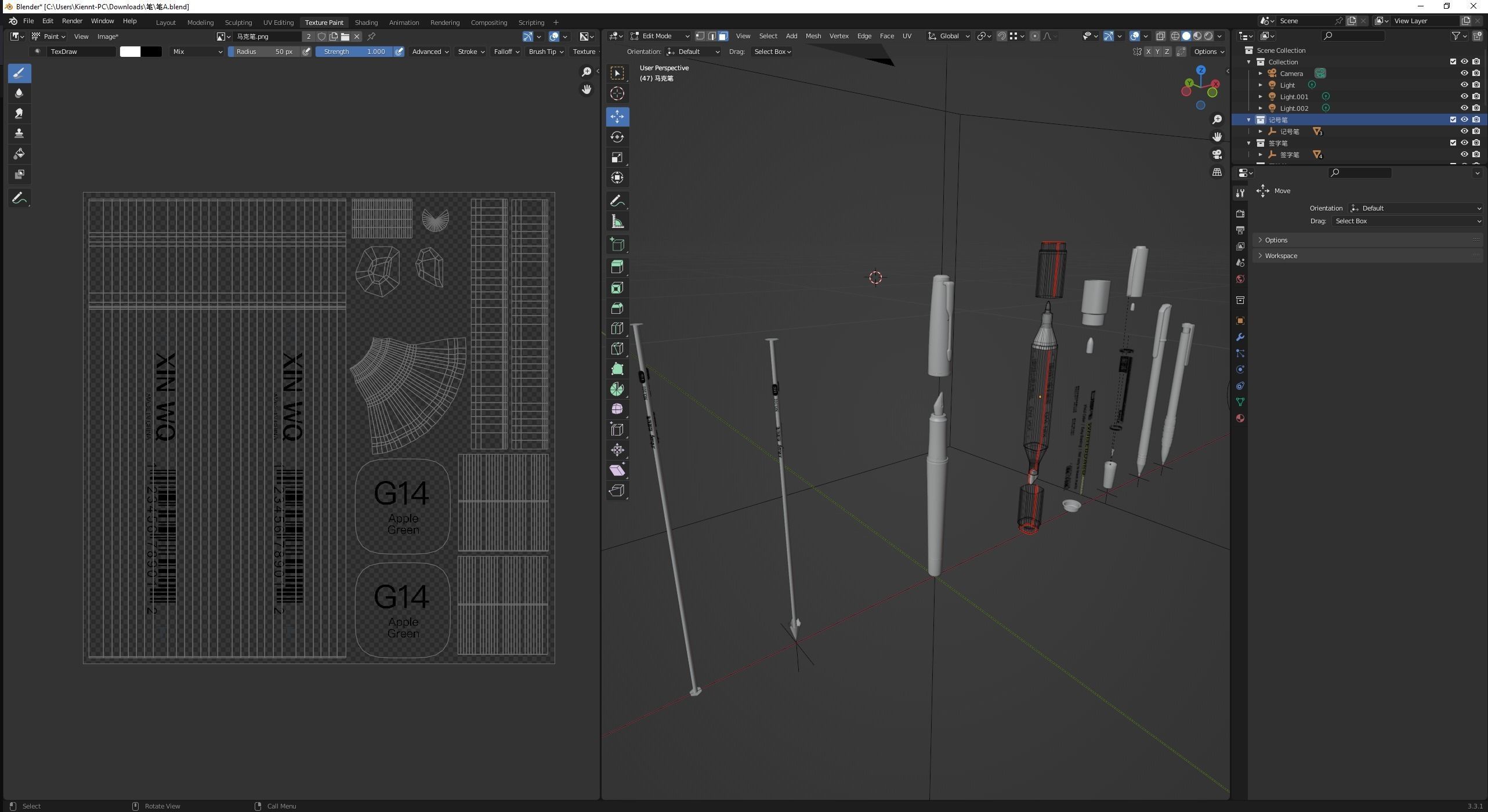Select the Fill tool in the paint toolbar
This screenshot has height=812, width=1488.
pos(19,154)
